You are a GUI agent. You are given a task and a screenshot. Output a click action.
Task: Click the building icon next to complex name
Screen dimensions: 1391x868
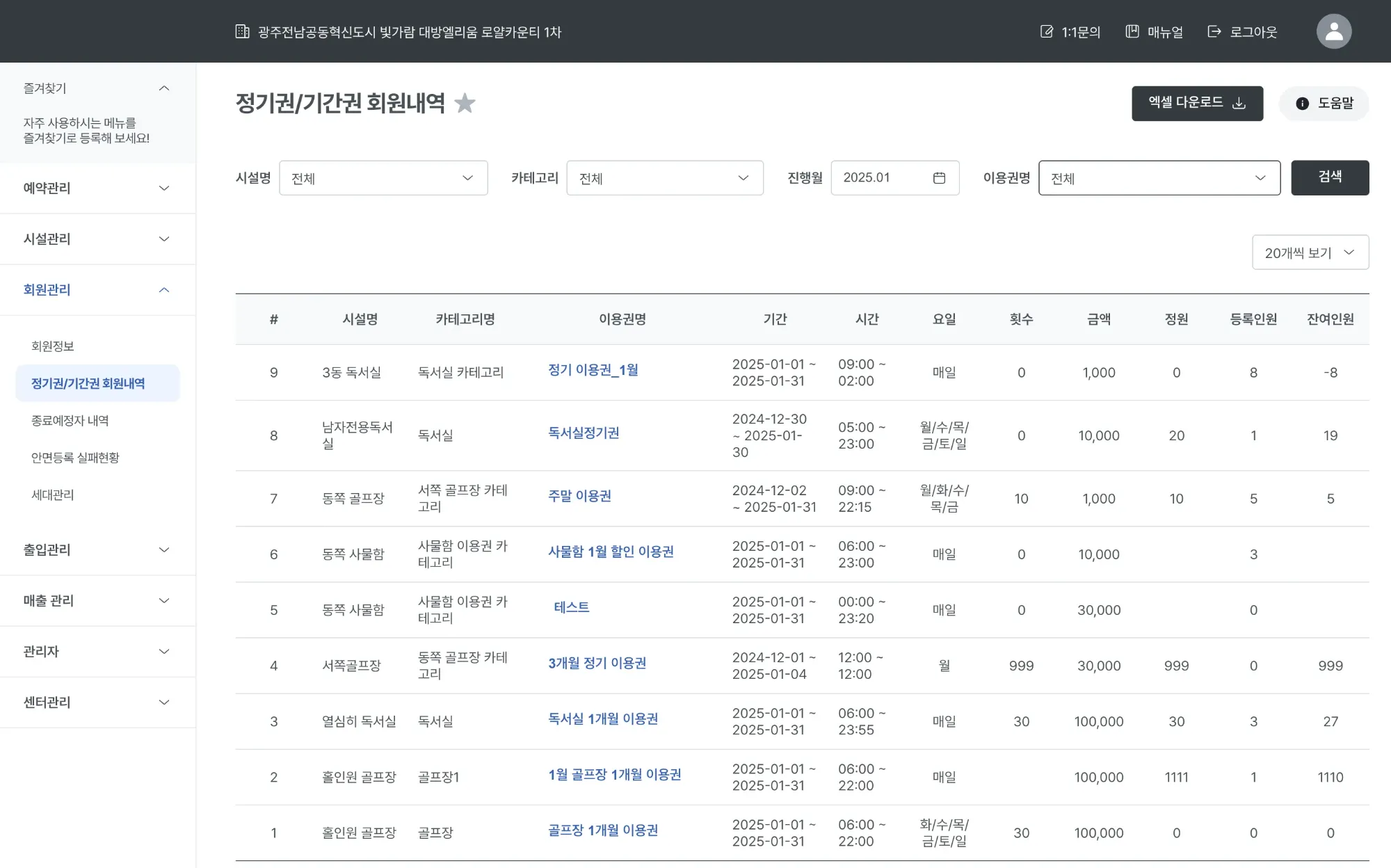[242, 31]
